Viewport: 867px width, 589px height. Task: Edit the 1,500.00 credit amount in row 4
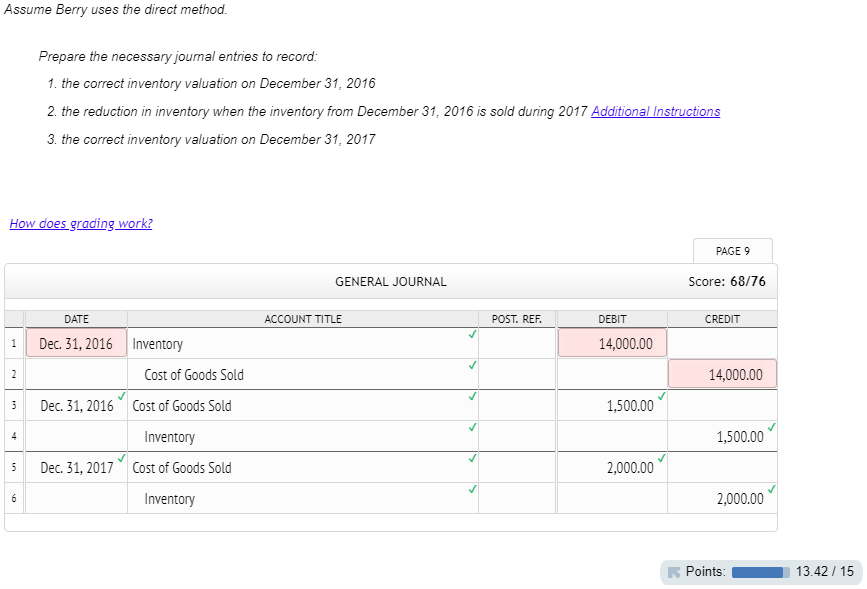[x=722, y=436]
